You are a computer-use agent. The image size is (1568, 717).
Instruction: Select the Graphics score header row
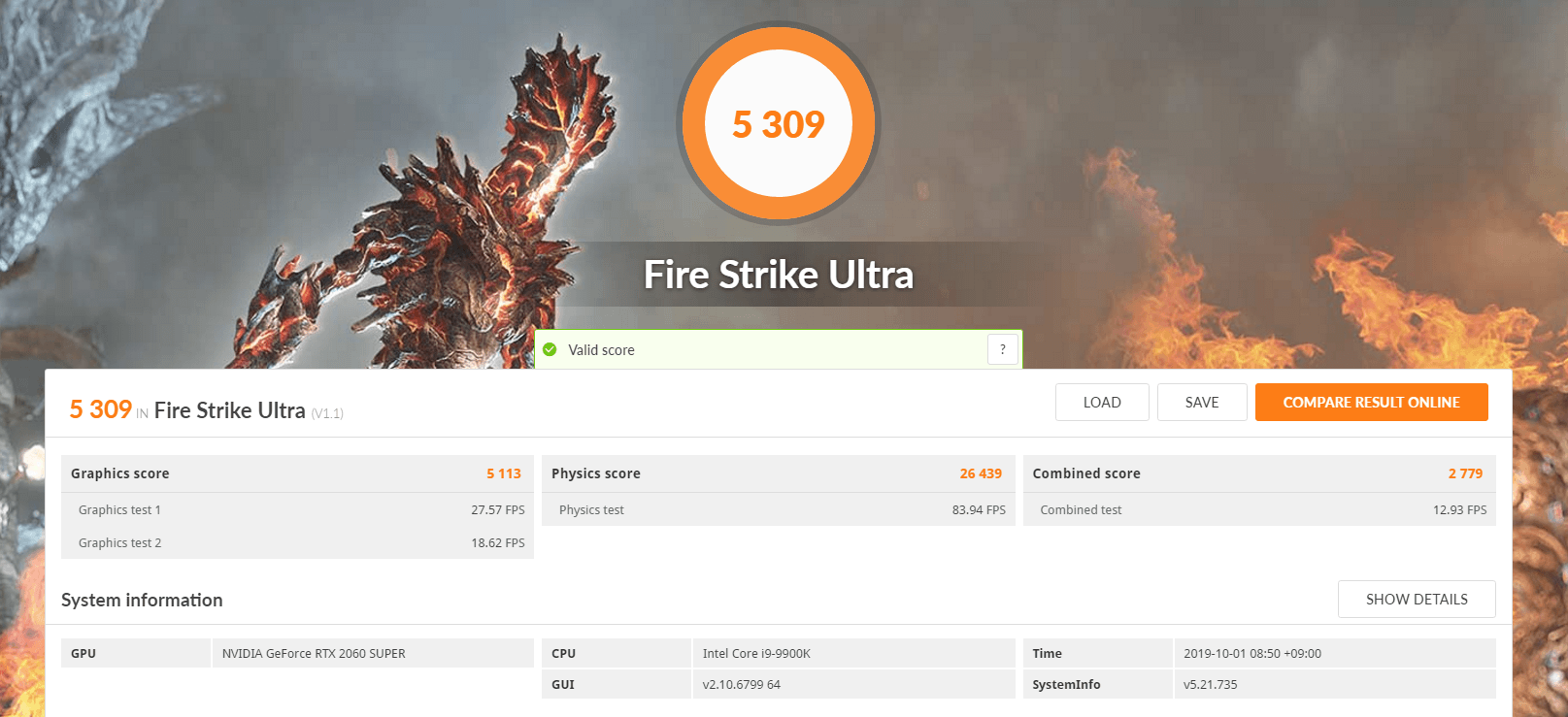(297, 473)
